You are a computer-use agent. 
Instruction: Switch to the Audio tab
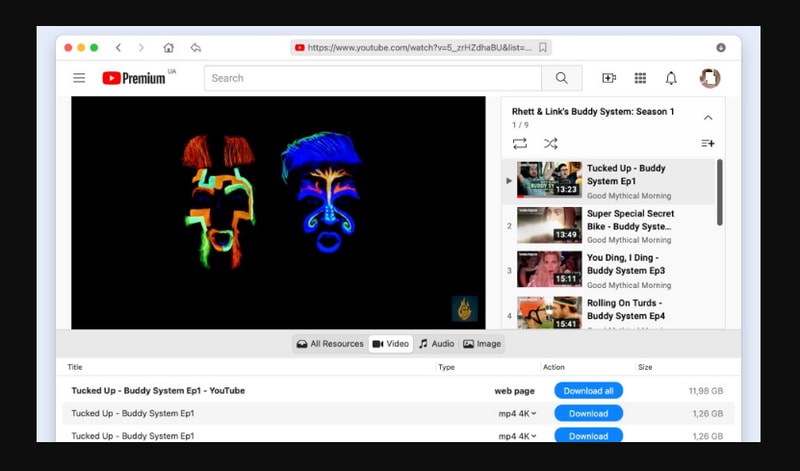pyautogui.click(x=436, y=344)
